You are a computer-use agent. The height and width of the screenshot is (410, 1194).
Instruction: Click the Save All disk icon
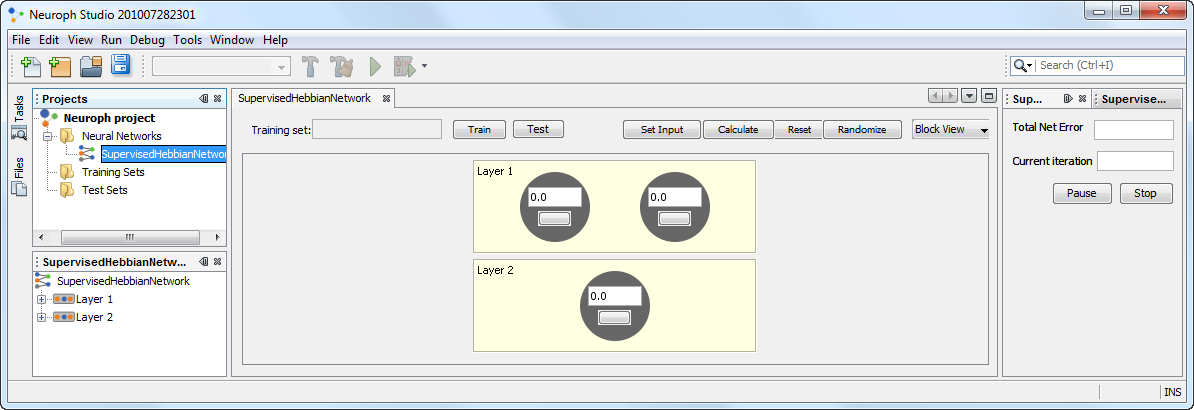click(121, 66)
